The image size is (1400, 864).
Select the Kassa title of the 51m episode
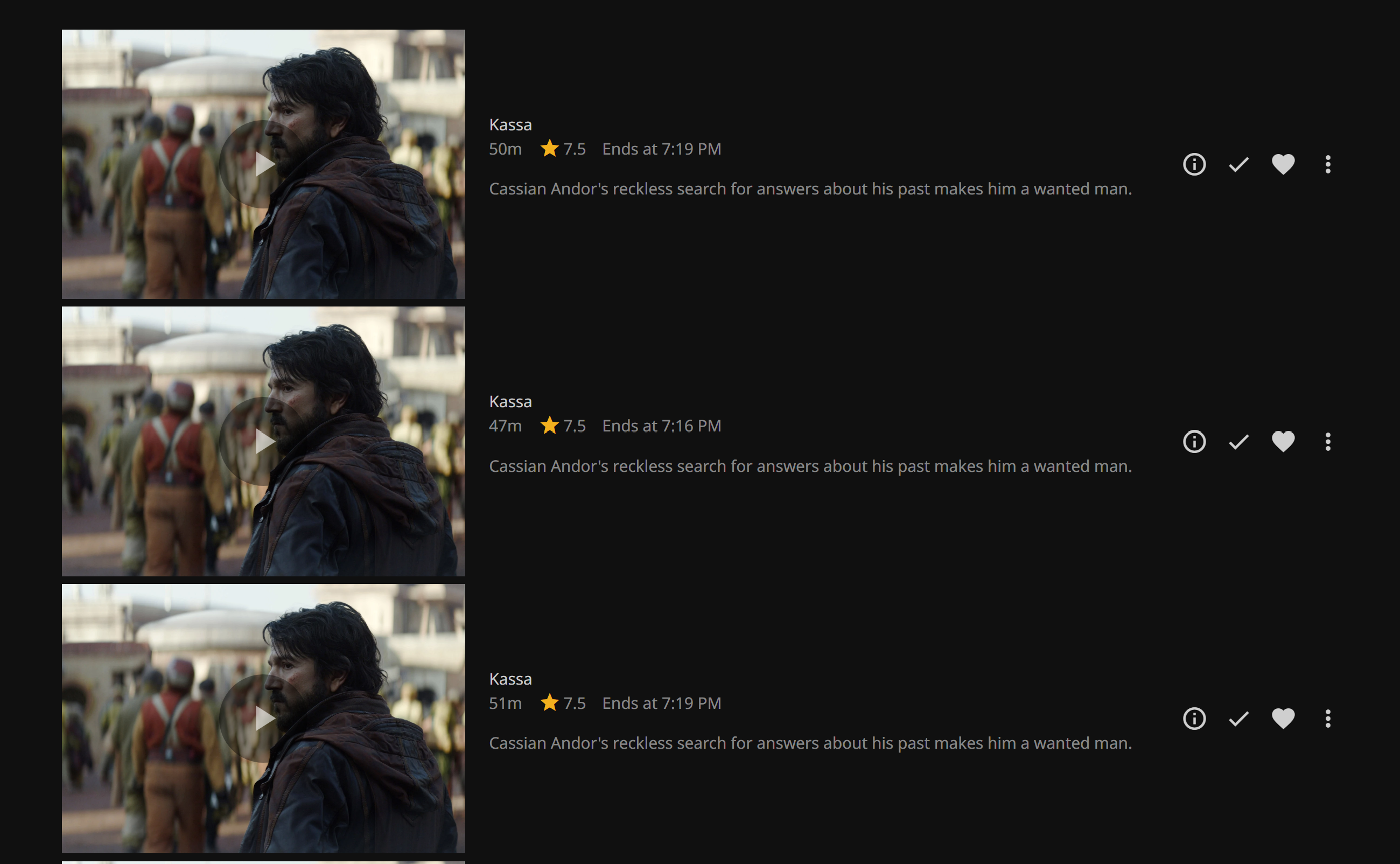coord(510,679)
